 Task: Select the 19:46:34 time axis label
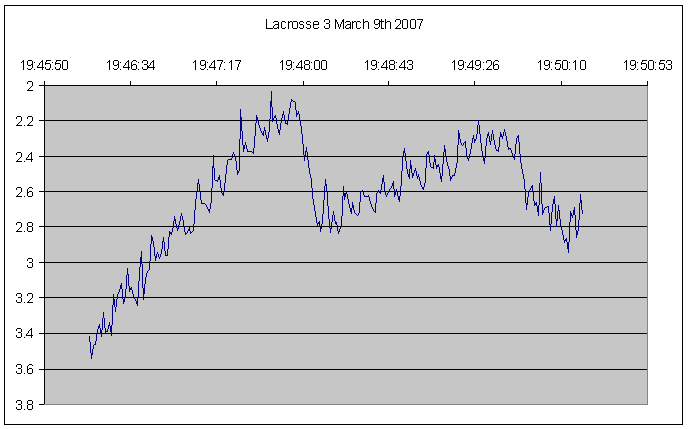130,65
